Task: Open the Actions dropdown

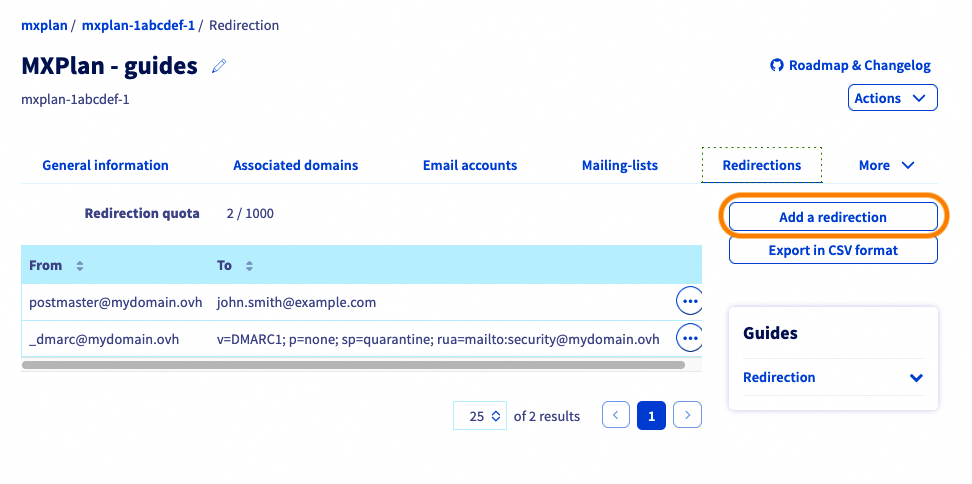Action: 892,98
